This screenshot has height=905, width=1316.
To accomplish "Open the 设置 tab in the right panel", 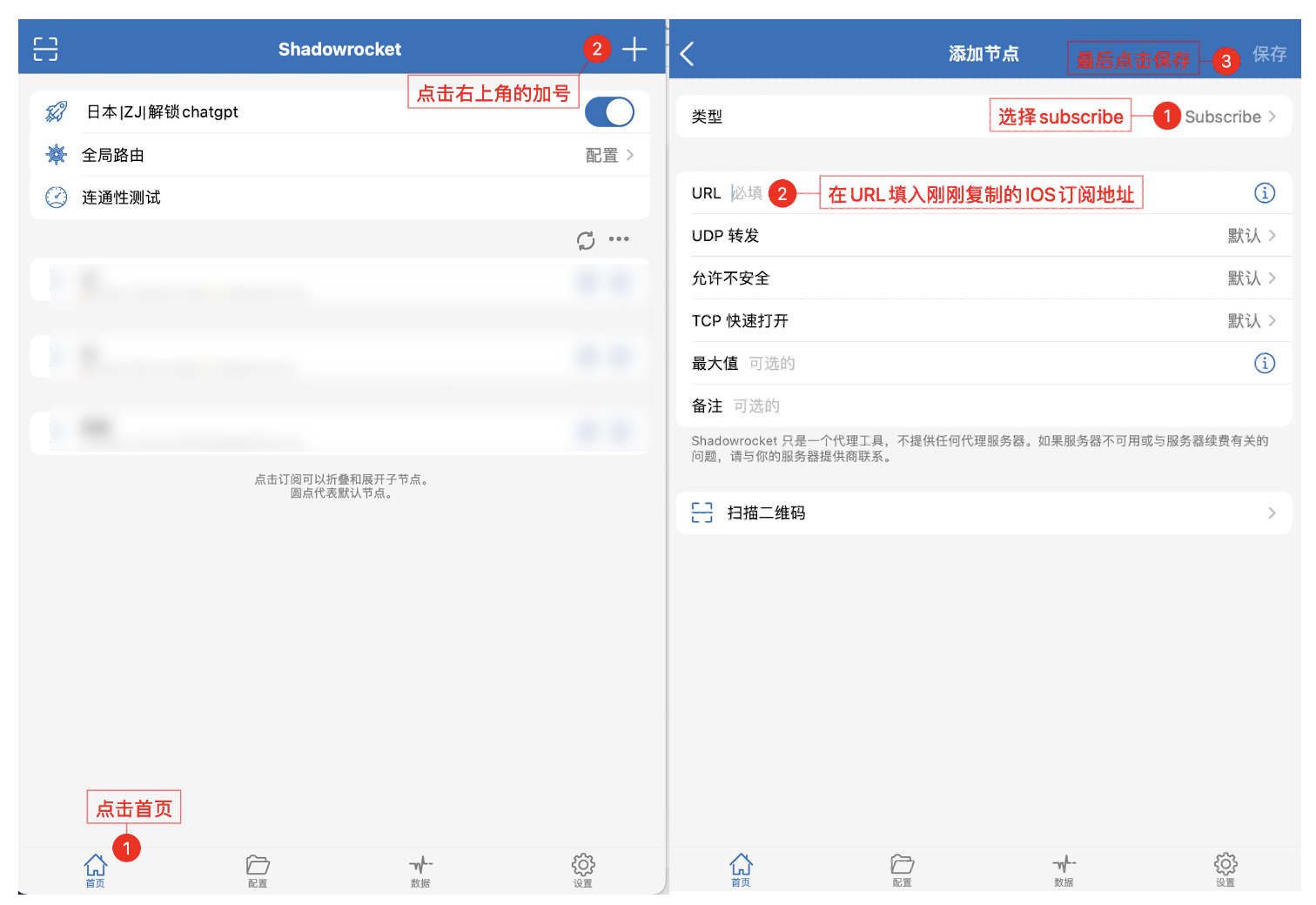I will click(1225, 869).
